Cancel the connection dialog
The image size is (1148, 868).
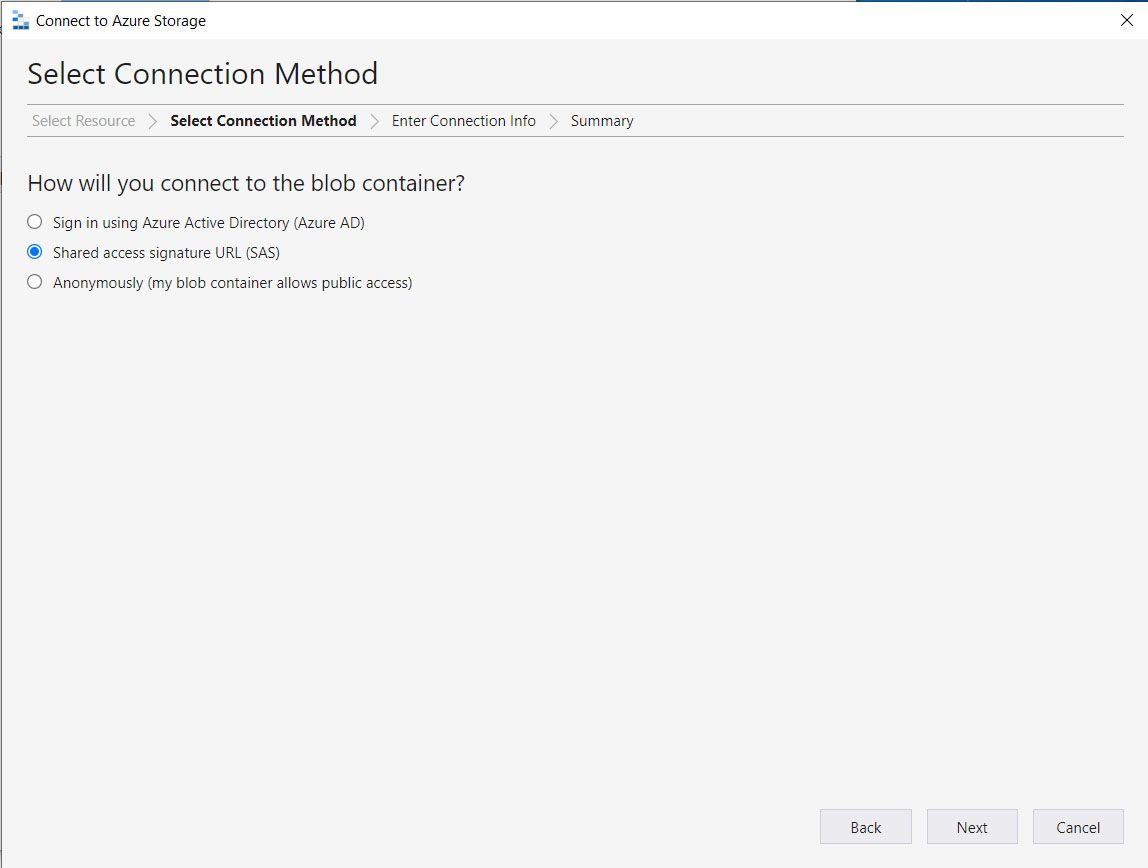coord(1078,827)
